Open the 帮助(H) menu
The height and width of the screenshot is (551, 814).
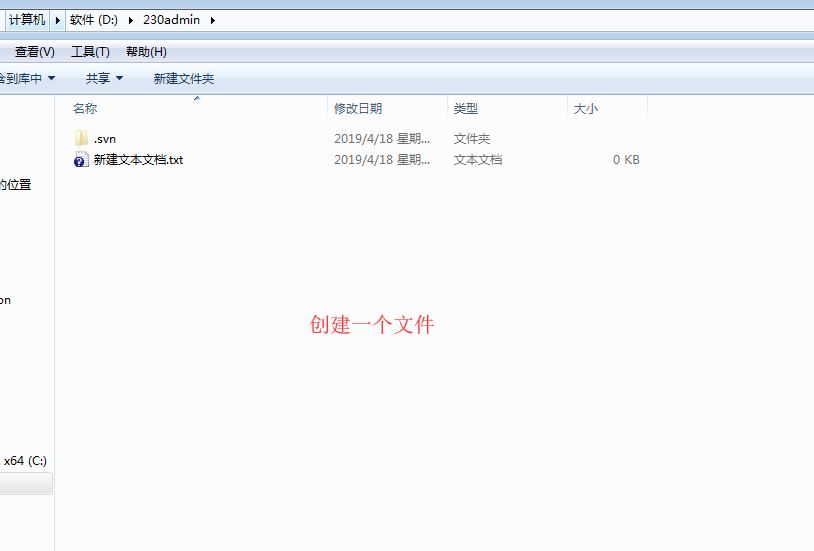click(x=146, y=52)
